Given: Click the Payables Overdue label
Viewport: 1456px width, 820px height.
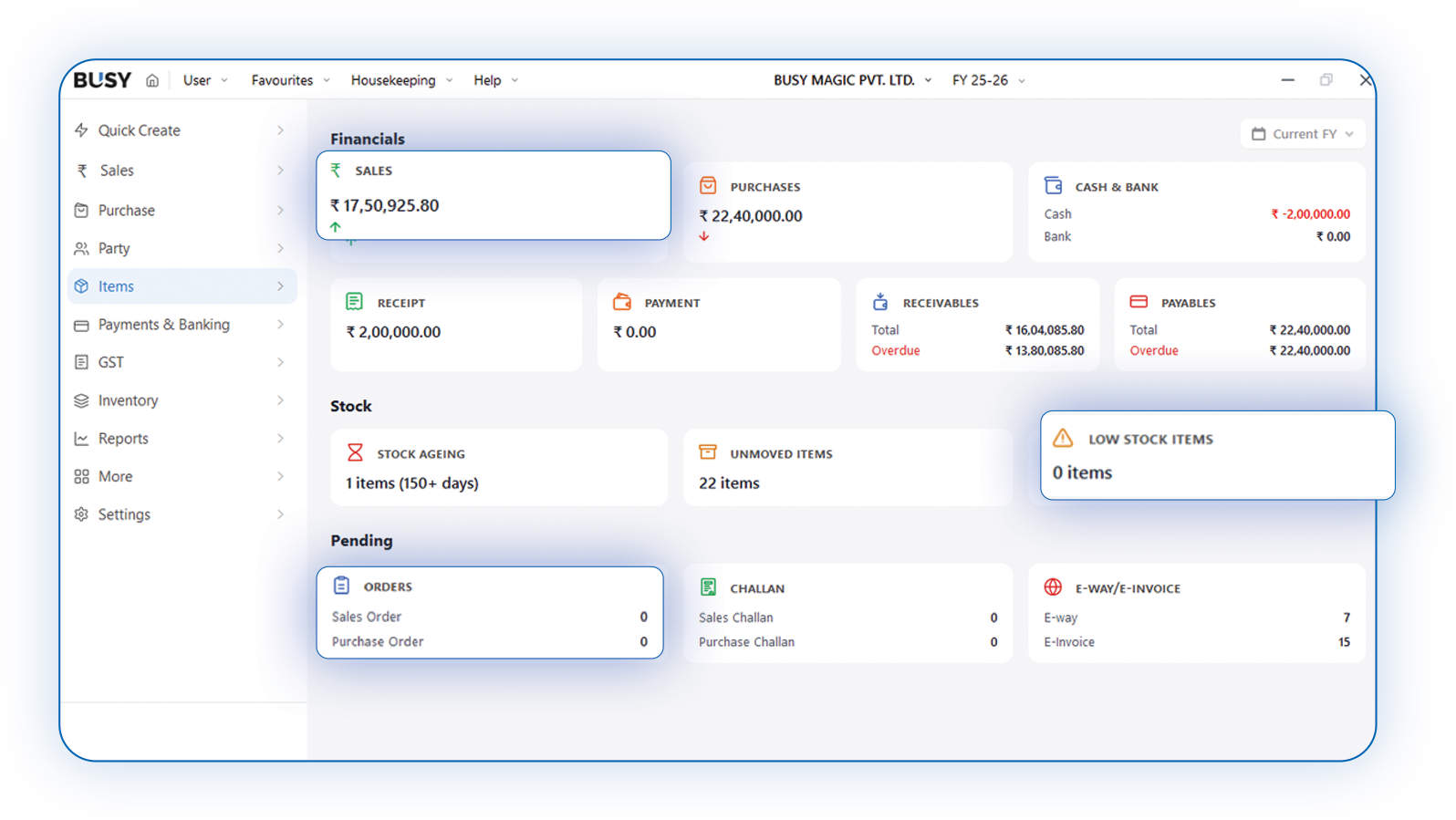Looking at the screenshot, I should coord(1154,350).
